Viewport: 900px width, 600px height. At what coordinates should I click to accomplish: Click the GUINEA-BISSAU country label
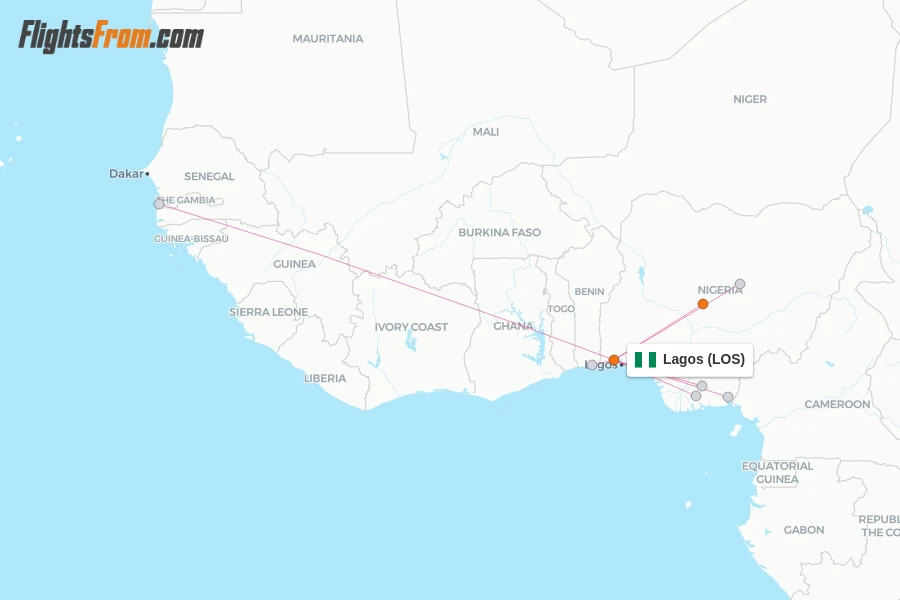(x=191, y=238)
